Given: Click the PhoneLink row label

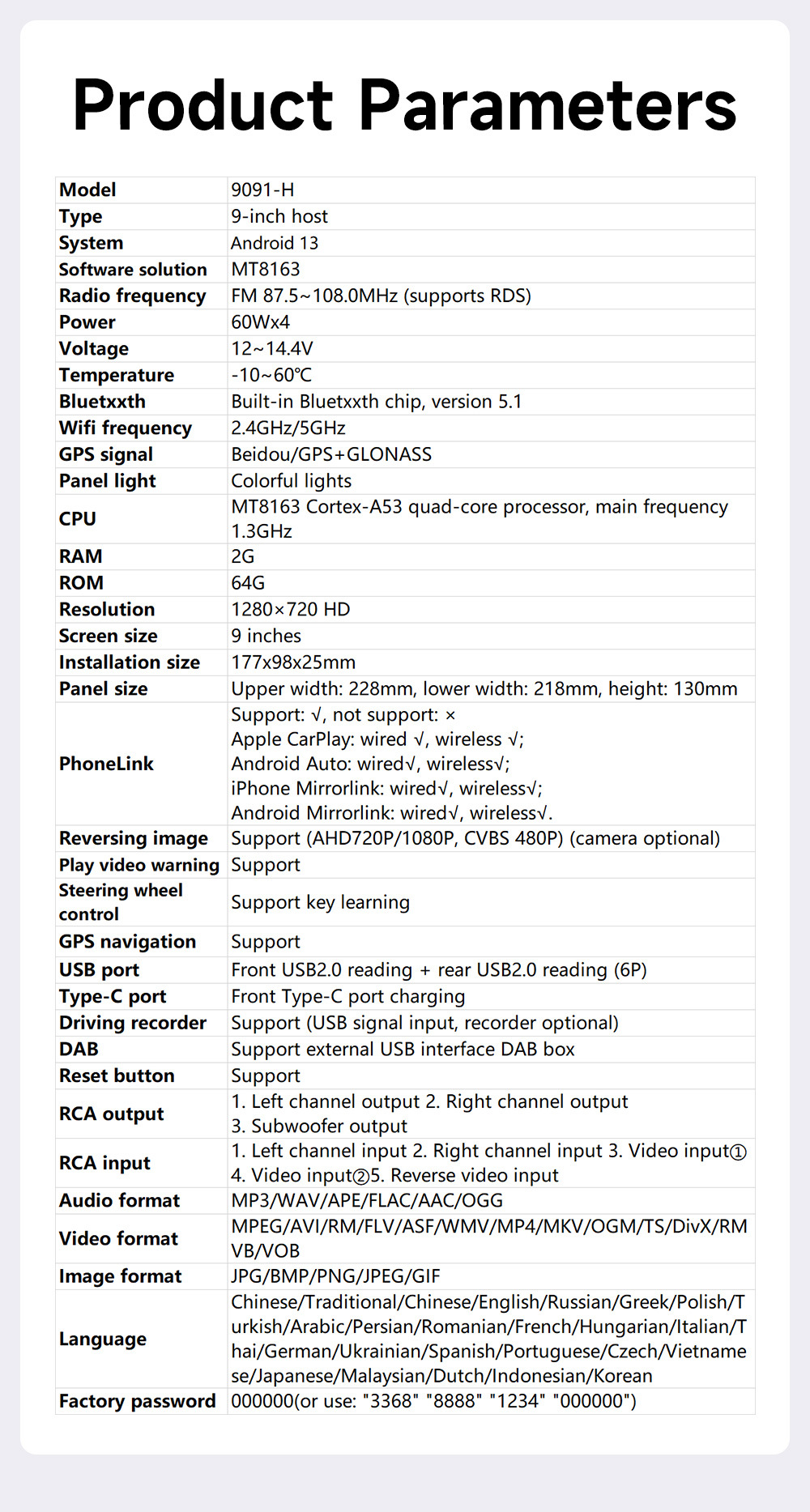Looking at the screenshot, I should pyautogui.click(x=106, y=764).
